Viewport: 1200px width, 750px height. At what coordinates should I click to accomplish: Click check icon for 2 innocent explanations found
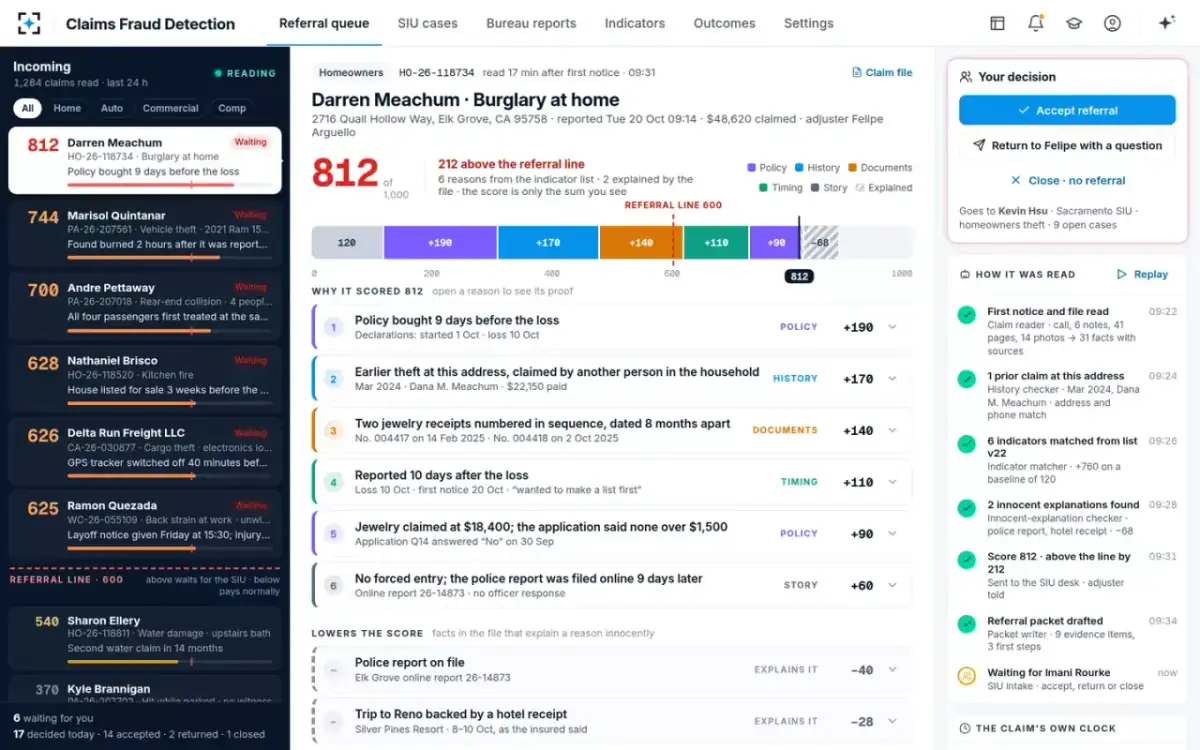pos(966,508)
